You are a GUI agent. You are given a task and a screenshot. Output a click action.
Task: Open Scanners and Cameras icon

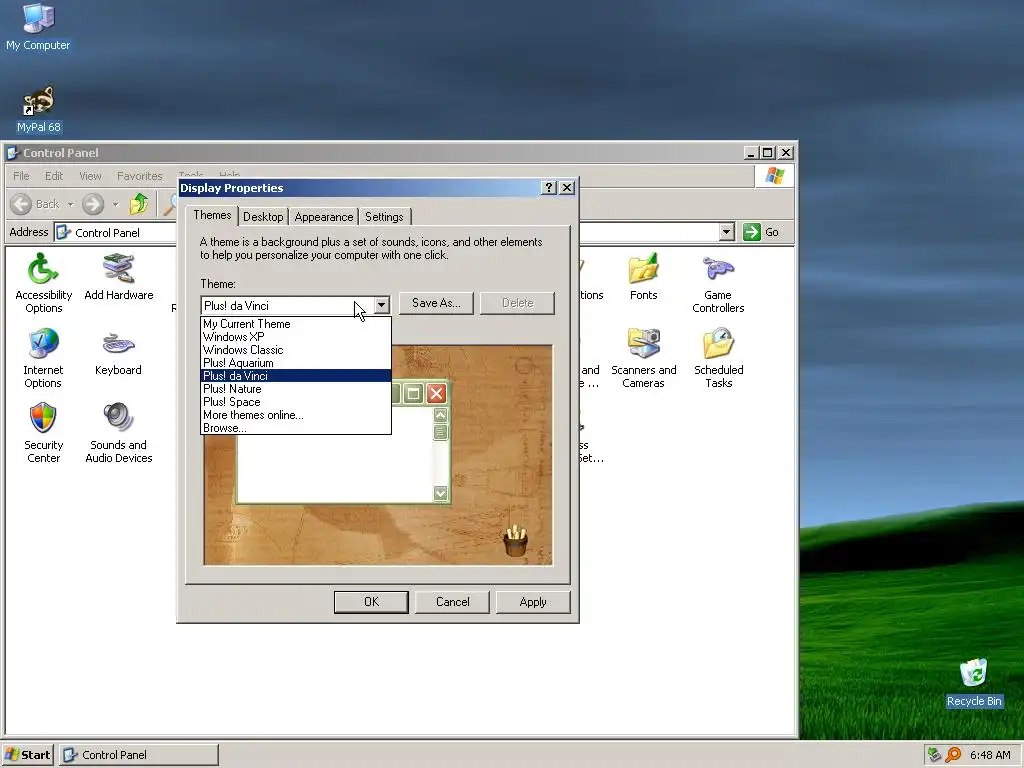coord(643,359)
